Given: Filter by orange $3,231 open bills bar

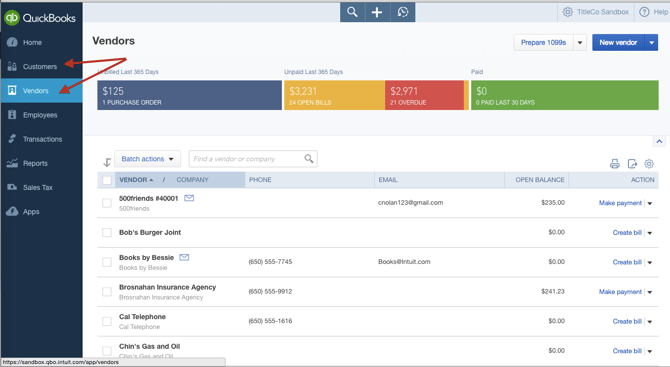Looking at the screenshot, I should click(x=335, y=95).
